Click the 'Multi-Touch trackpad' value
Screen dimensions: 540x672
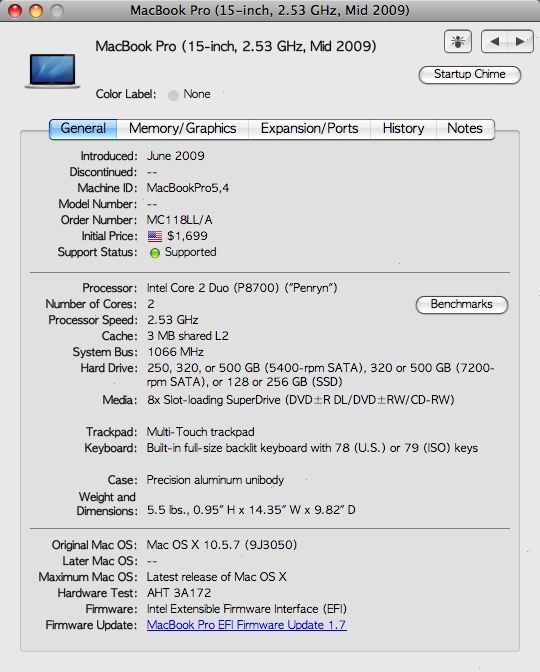[x=201, y=432]
